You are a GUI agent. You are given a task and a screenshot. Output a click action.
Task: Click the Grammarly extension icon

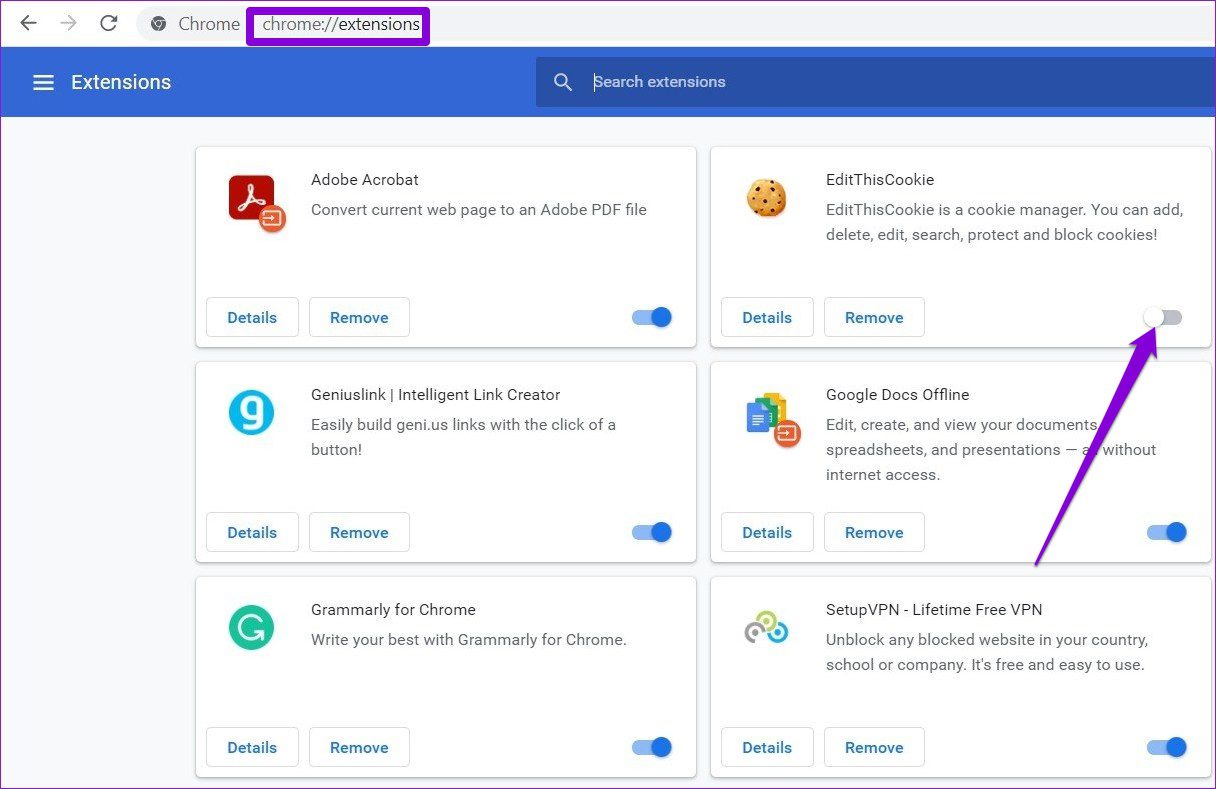tap(251, 627)
